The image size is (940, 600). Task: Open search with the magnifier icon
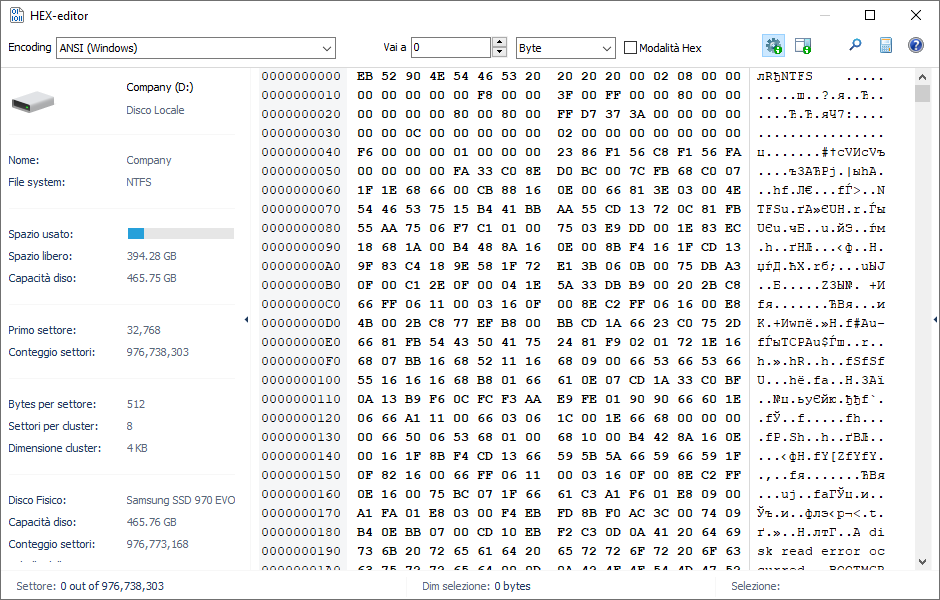[855, 45]
